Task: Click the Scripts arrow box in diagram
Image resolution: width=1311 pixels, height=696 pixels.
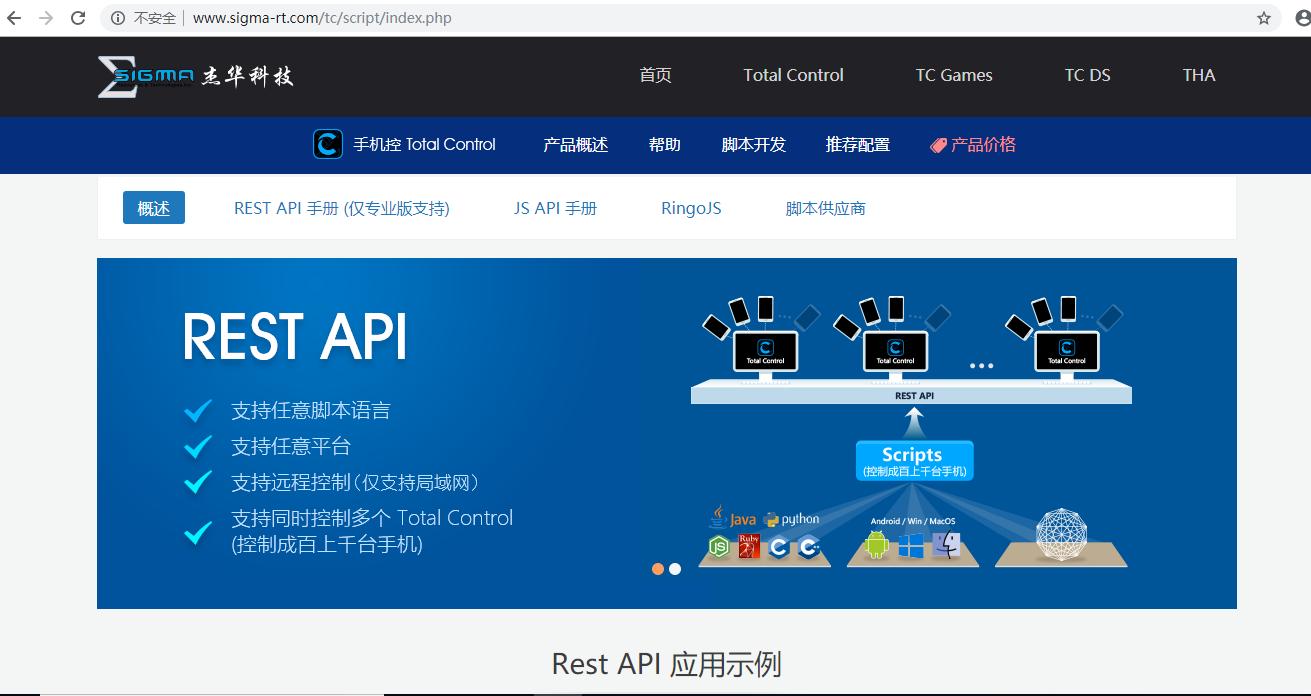Action: point(913,460)
